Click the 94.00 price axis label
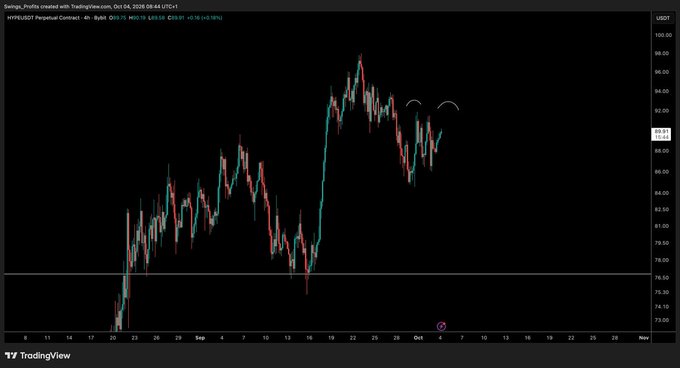This screenshot has height=368, width=680. coord(662,91)
